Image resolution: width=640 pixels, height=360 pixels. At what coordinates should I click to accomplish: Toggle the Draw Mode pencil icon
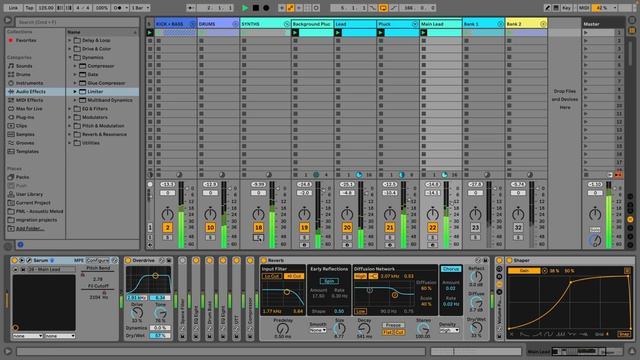click(548, 8)
